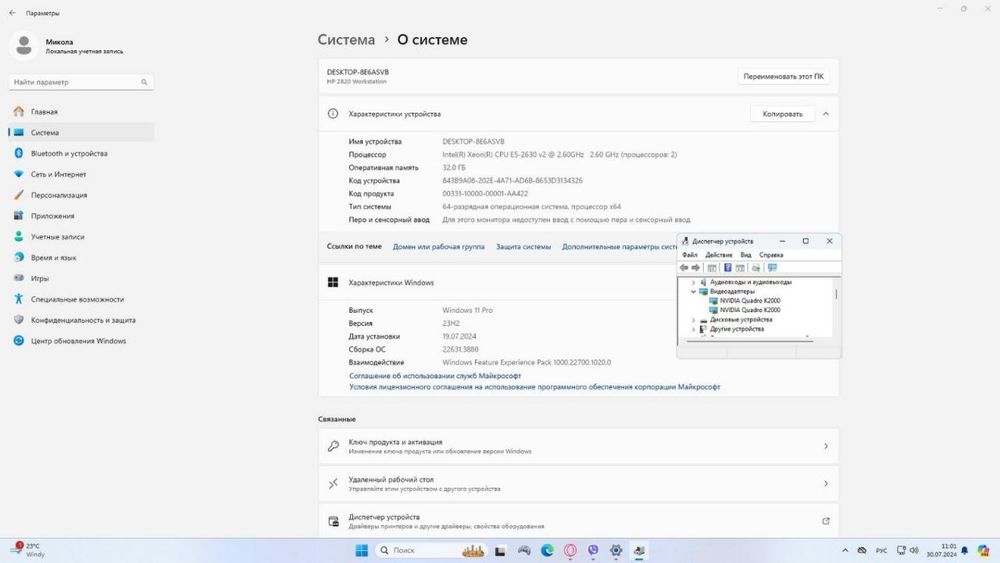Click the Микола user account avatar
The width and height of the screenshot is (1000, 563).
point(24,46)
